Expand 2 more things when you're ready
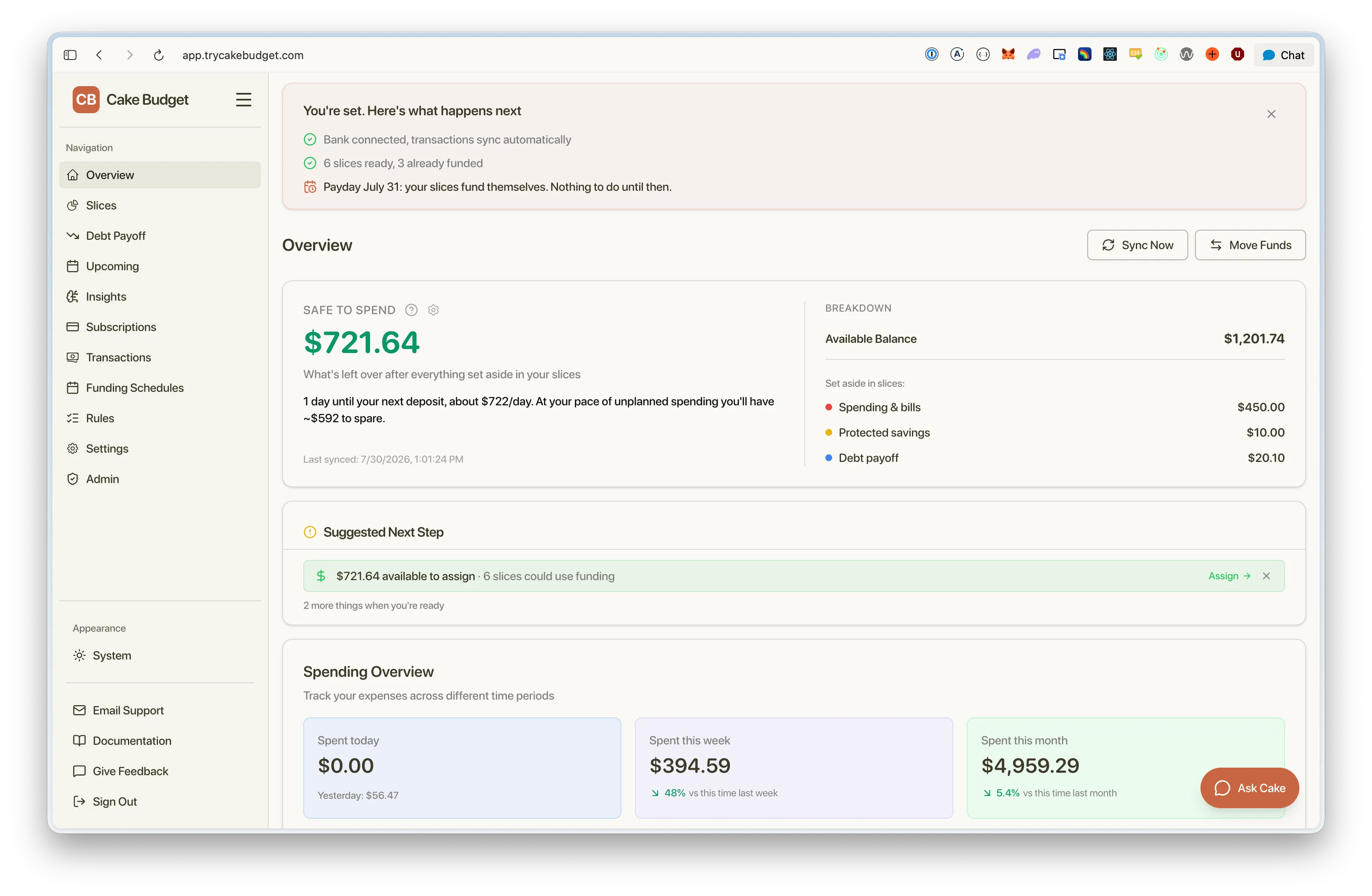The height and width of the screenshot is (896, 1372). (x=373, y=605)
